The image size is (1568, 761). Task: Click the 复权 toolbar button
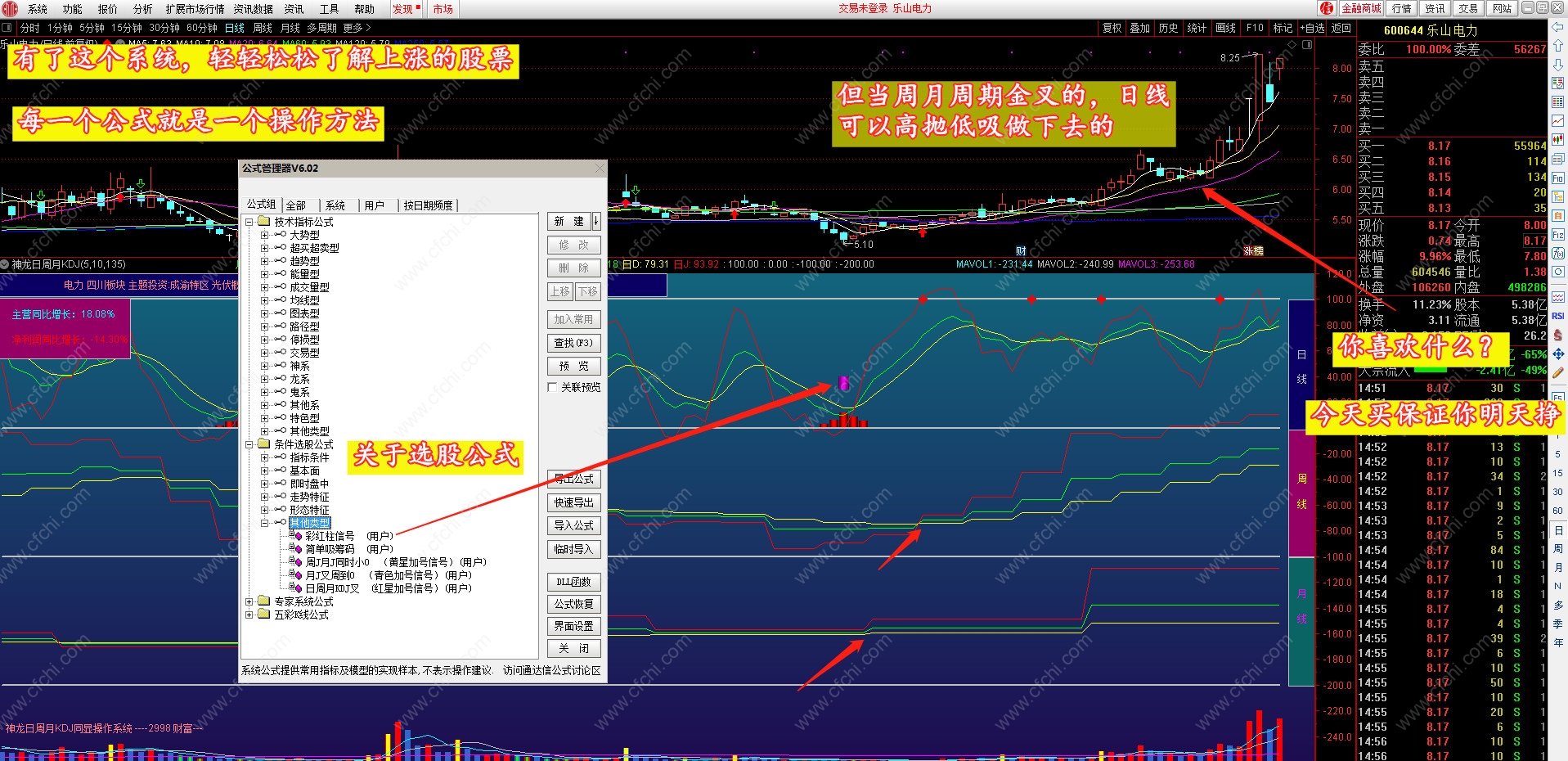click(x=1112, y=28)
